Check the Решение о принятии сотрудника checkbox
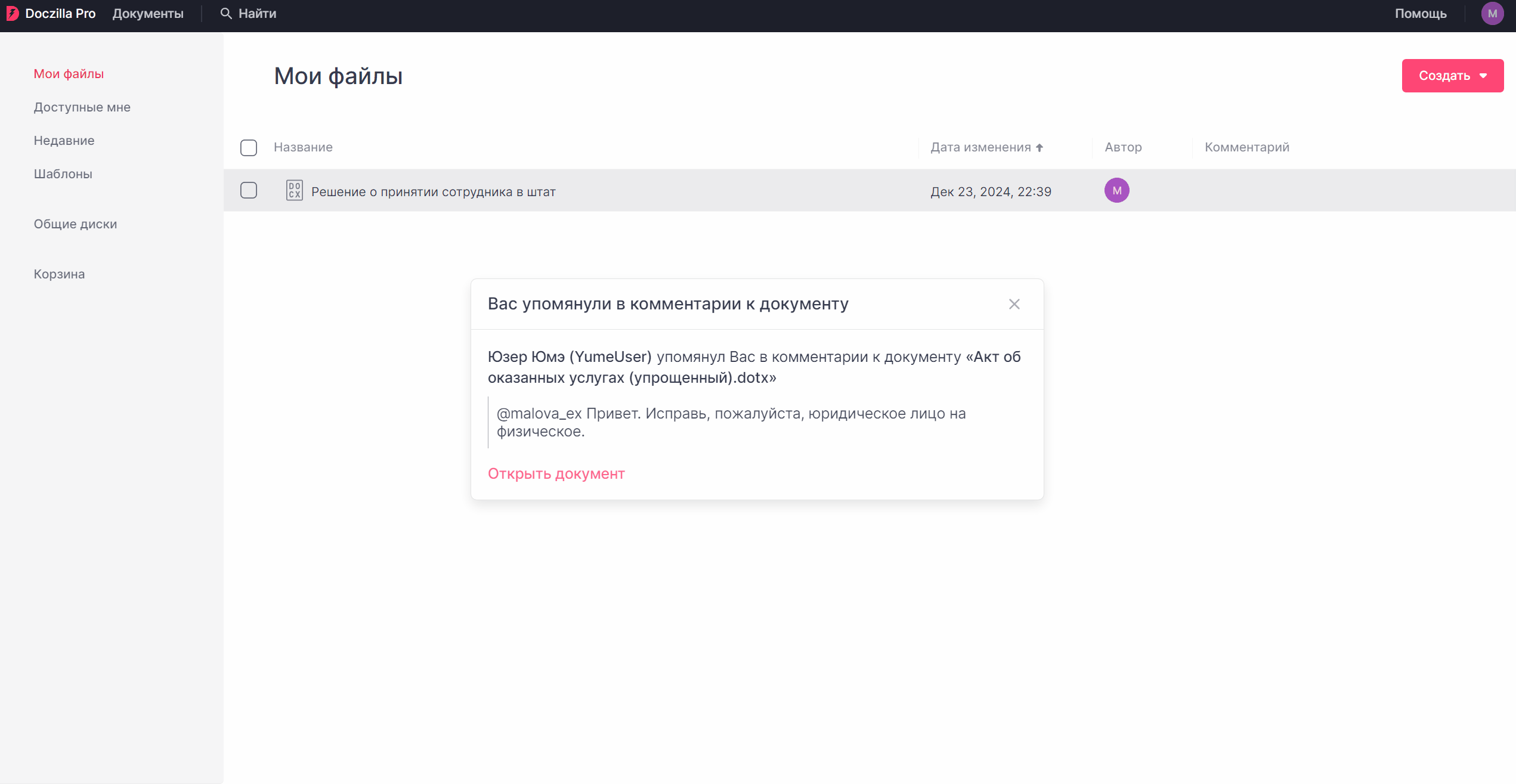Viewport: 1516px width, 784px height. pos(249,191)
